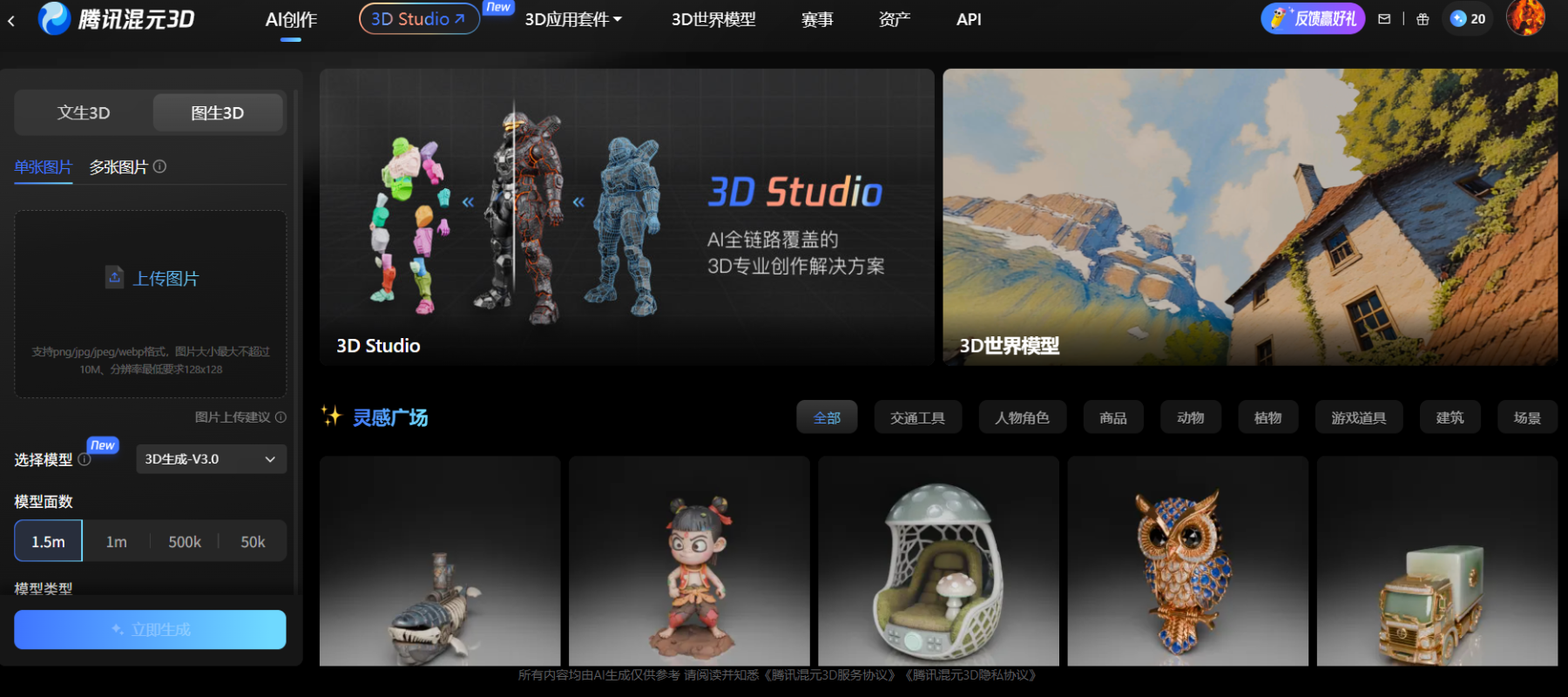Switch to the 图生3D tab
This screenshot has height=697, width=1568.
pyautogui.click(x=218, y=113)
